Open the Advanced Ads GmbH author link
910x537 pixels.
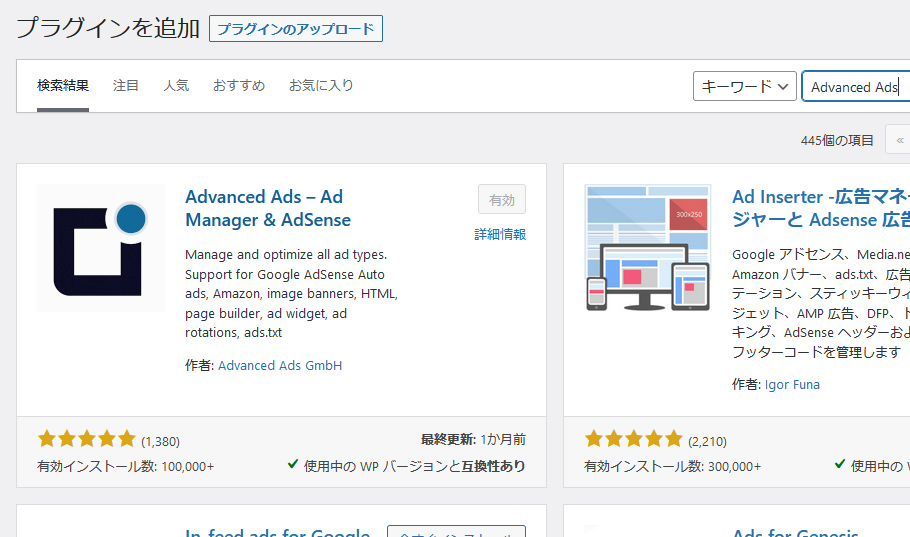click(x=280, y=365)
